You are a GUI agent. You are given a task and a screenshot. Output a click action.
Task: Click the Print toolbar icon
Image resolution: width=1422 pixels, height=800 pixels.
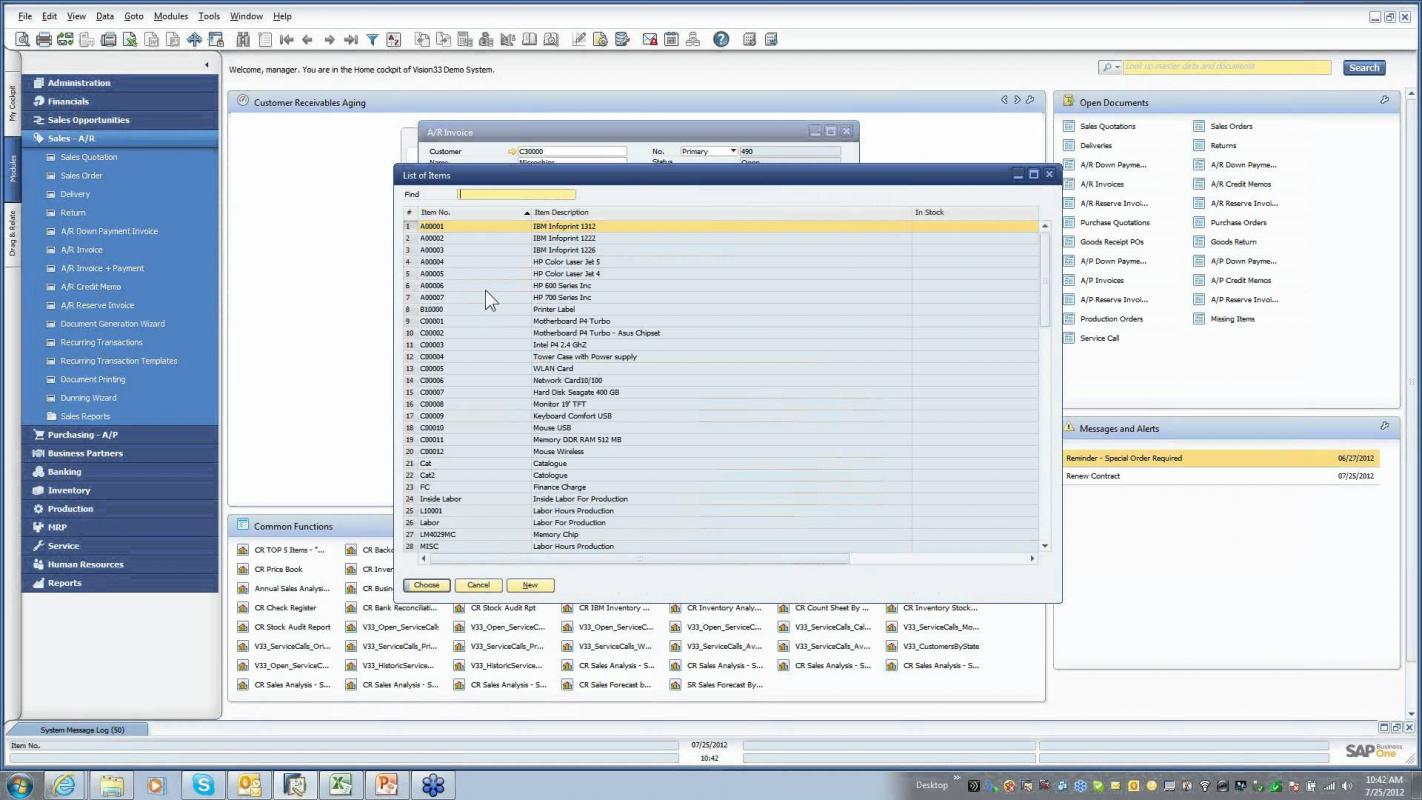[44, 40]
